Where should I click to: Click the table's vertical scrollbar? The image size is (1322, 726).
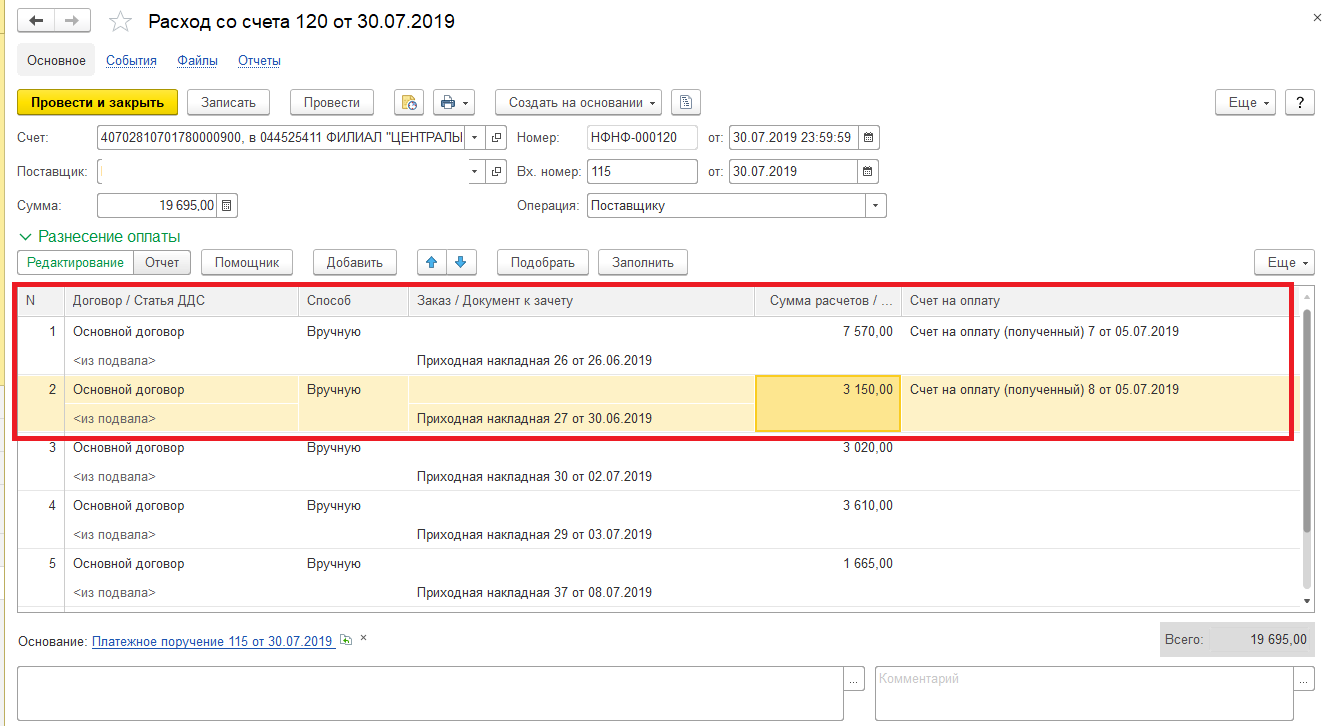(1306, 420)
